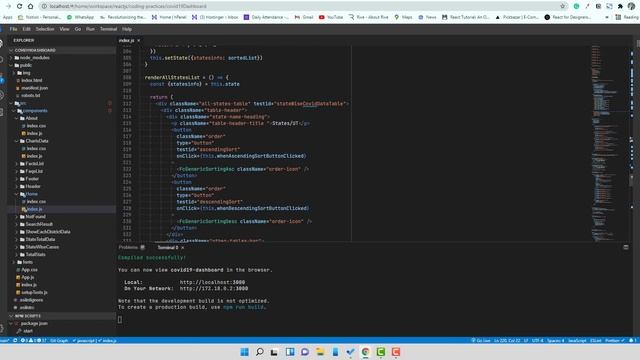Toggle the terminal panel maximize icon
Viewport: 640px width, 360px height.
coord(626,247)
